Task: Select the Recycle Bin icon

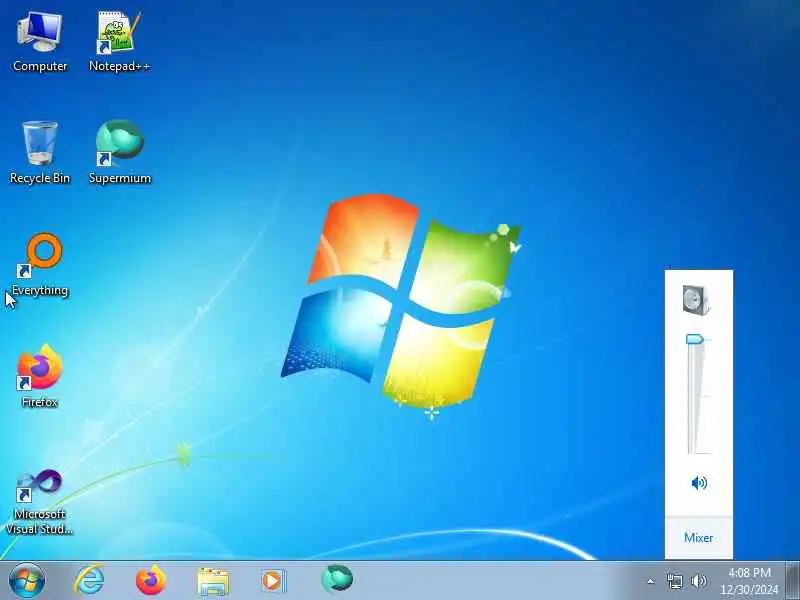Action: pos(40,152)
